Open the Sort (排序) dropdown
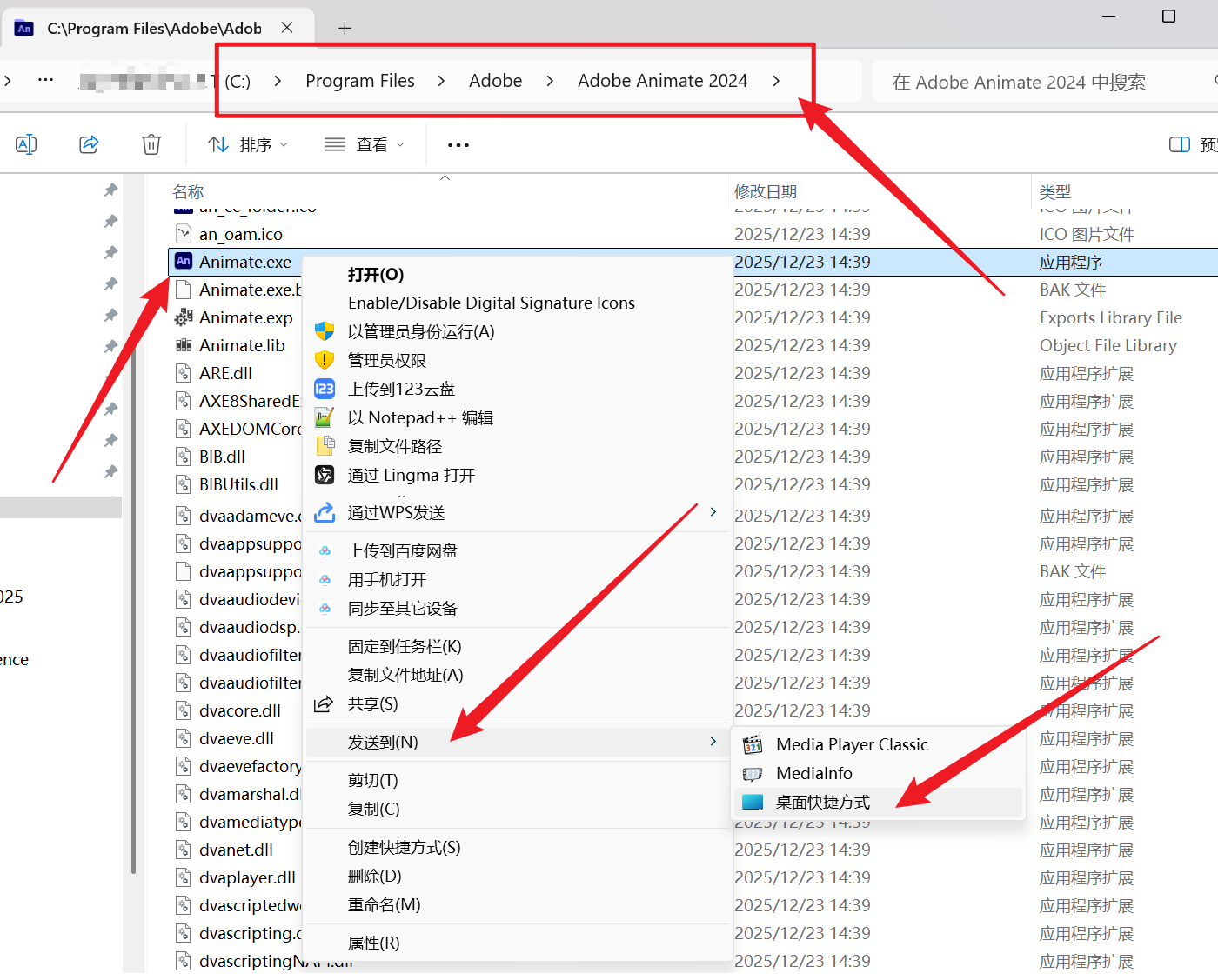1218x980 pixels. point(248,144)
